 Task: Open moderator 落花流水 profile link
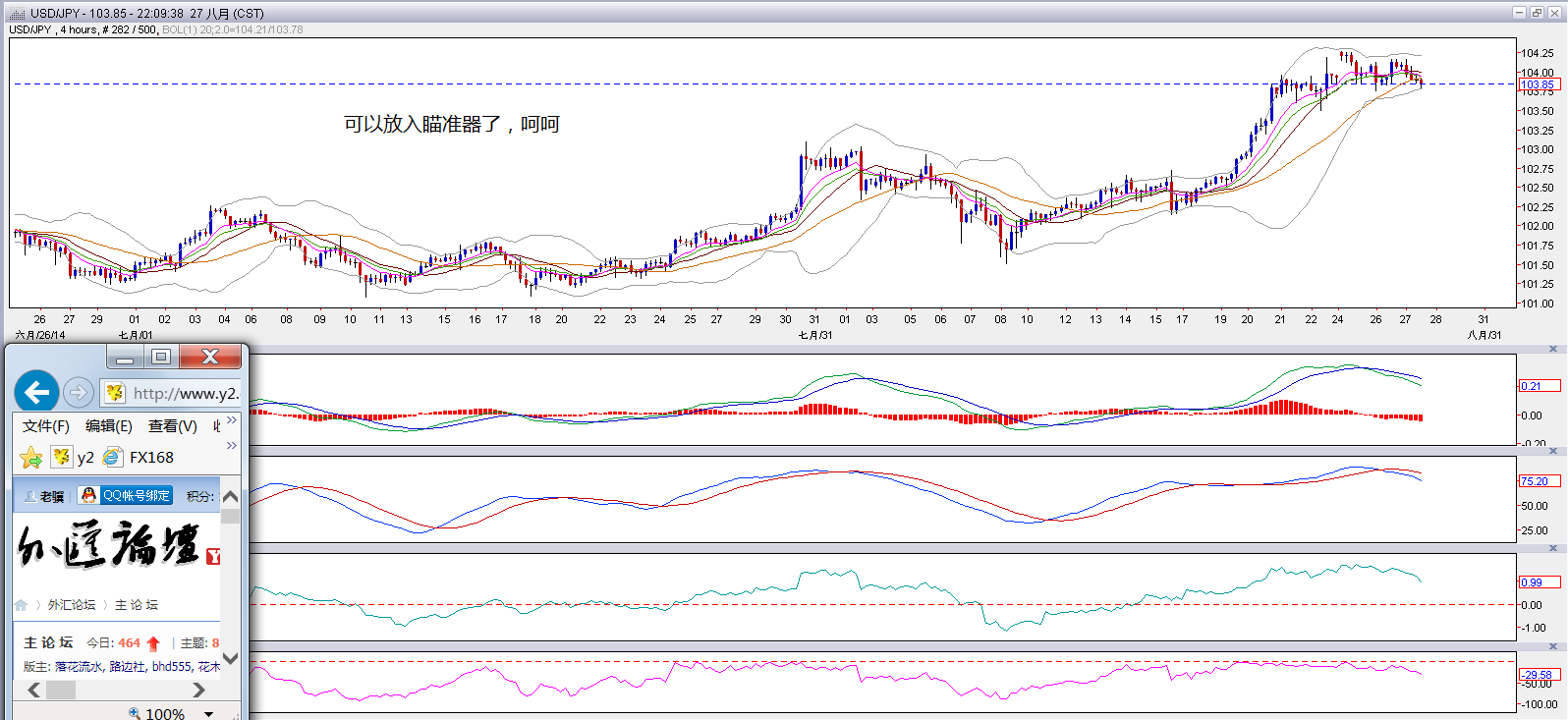[x=79, y=667]
